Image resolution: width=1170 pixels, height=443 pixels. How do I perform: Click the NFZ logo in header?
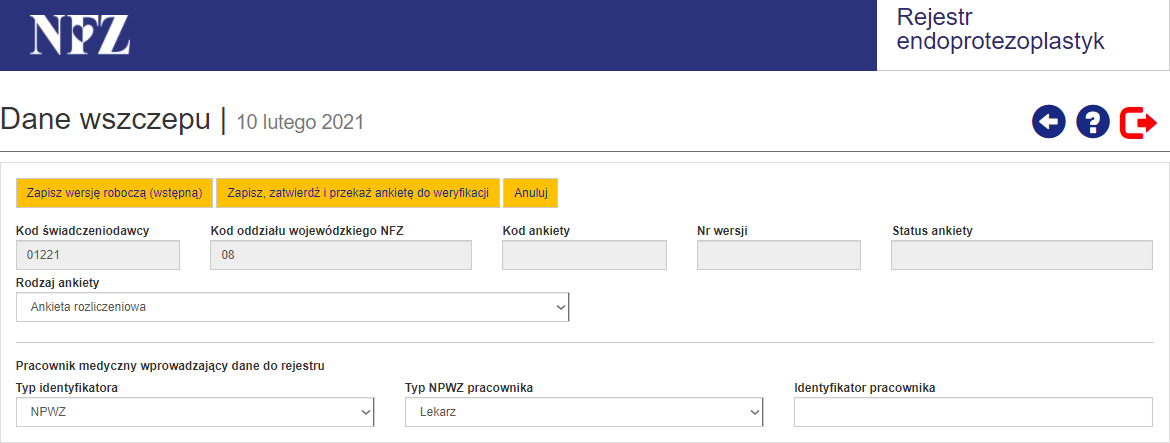pos(80,35)
